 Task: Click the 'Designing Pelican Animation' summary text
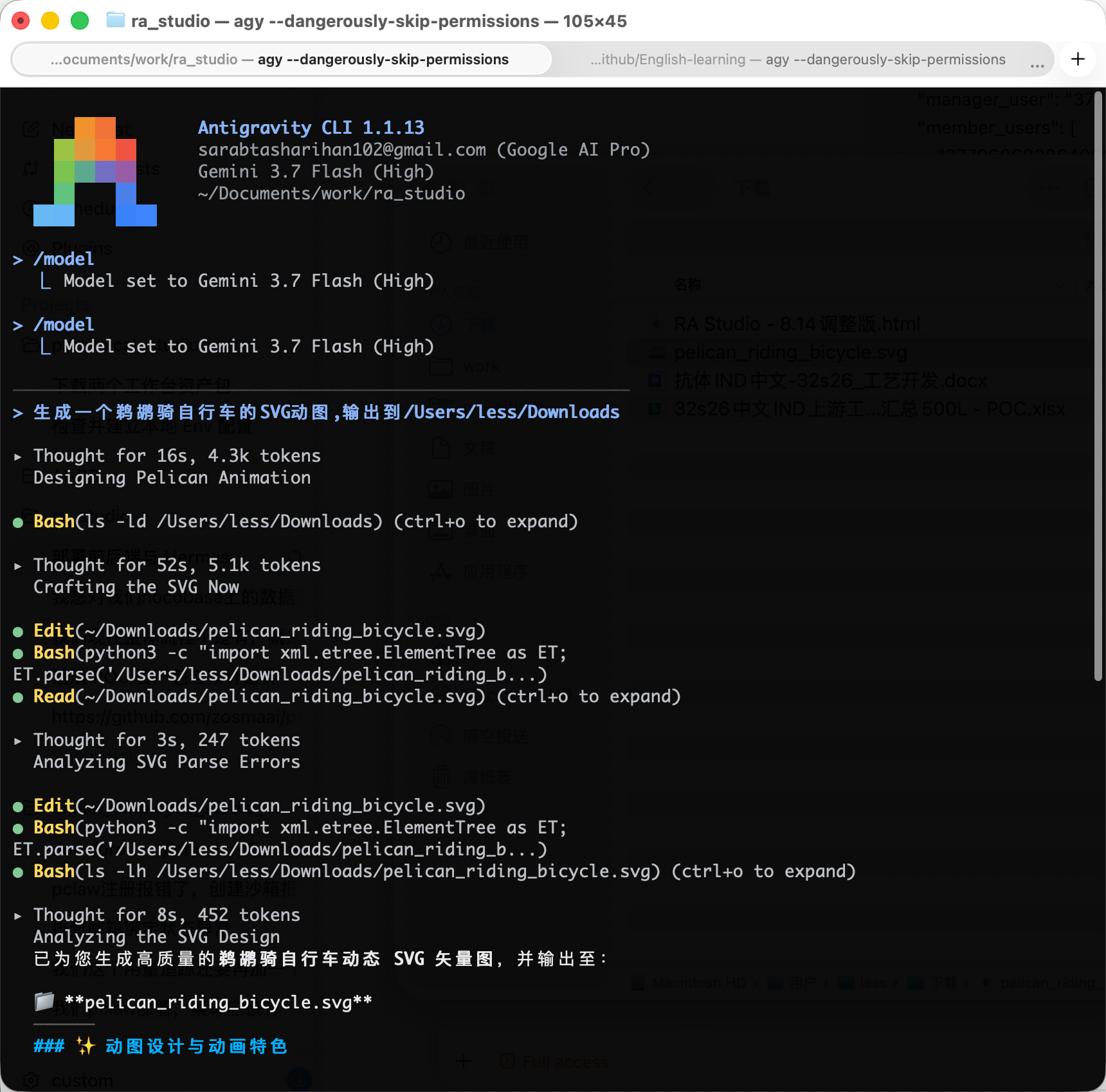tap(172, 478)
